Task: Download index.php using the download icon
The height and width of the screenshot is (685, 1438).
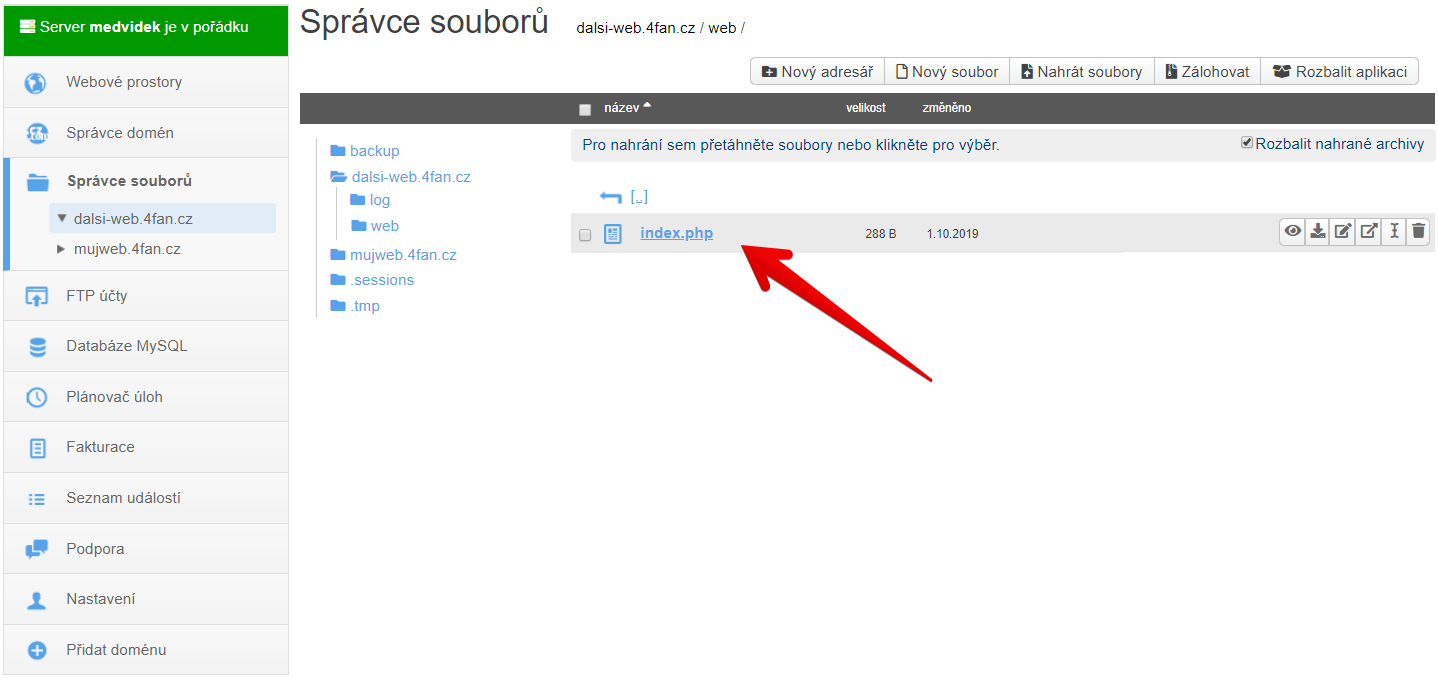Action: tap(1318, 232)
